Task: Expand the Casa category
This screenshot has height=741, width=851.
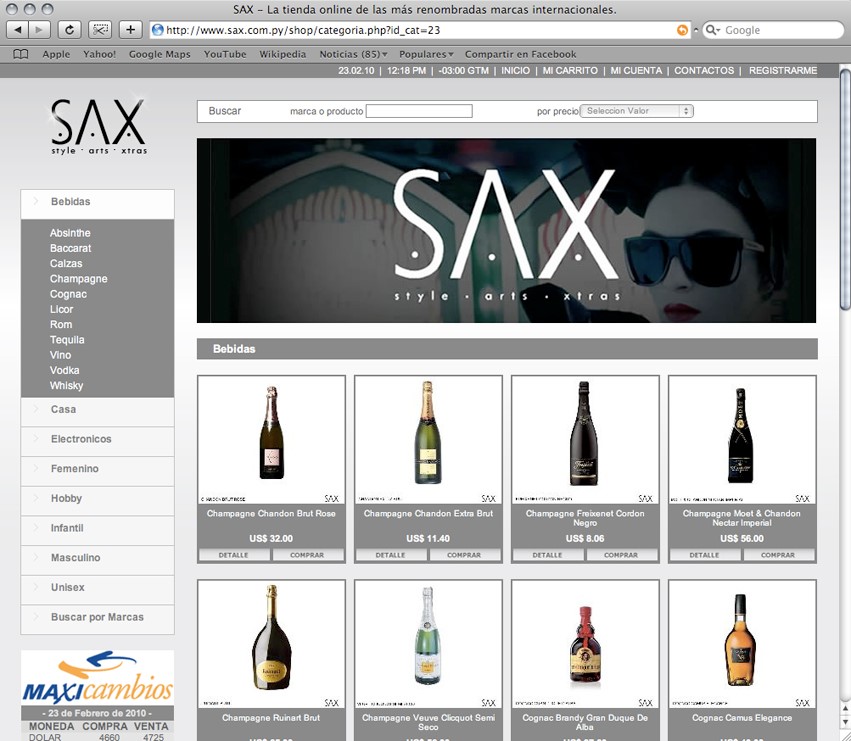Action: coord(98,410)
